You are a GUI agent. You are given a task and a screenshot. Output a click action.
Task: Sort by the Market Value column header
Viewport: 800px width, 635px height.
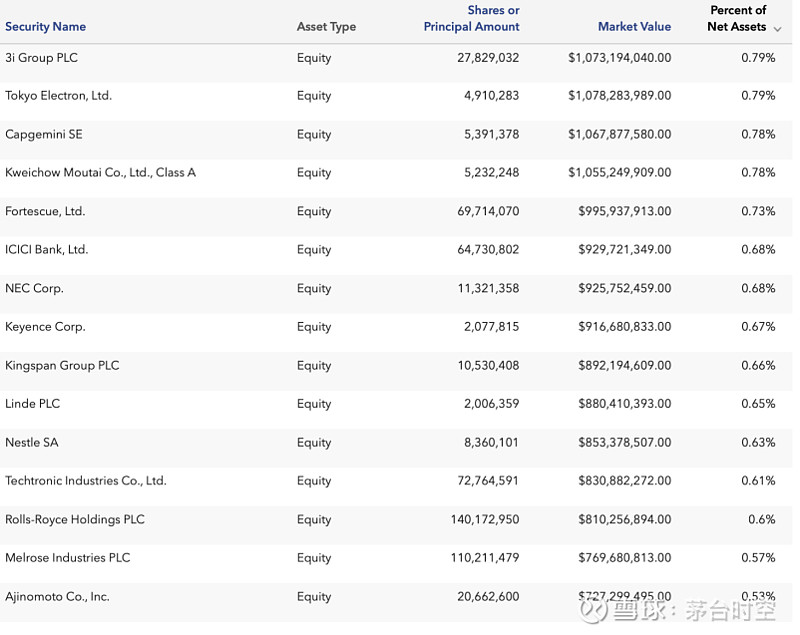(634, 27)
